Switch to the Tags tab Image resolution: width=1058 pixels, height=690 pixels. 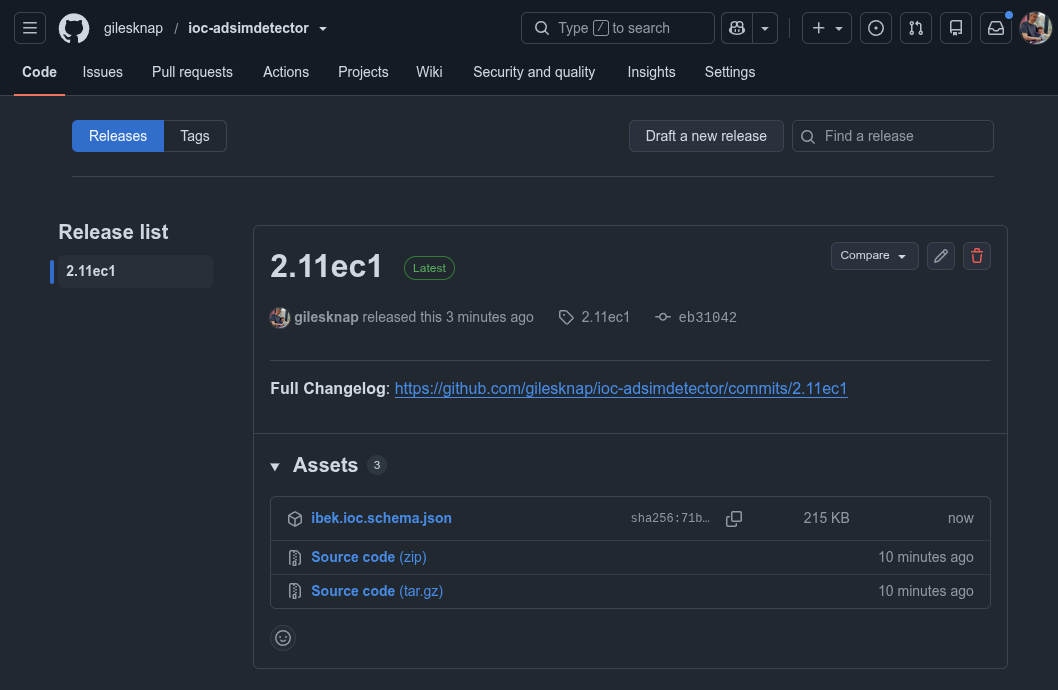click(x=195, y=136)
